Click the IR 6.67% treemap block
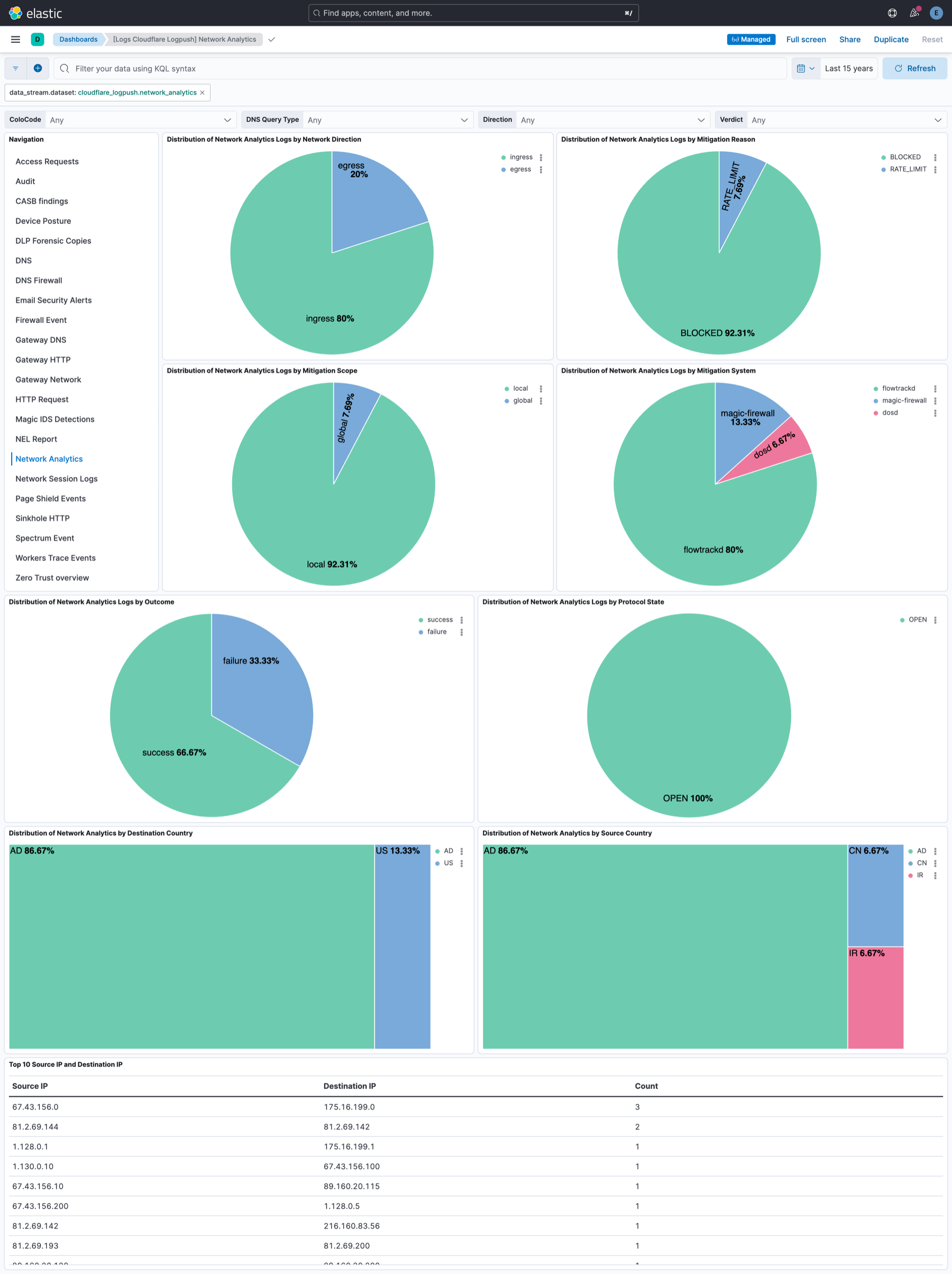Screen dimensions: 952x1274 pos(875,997)
